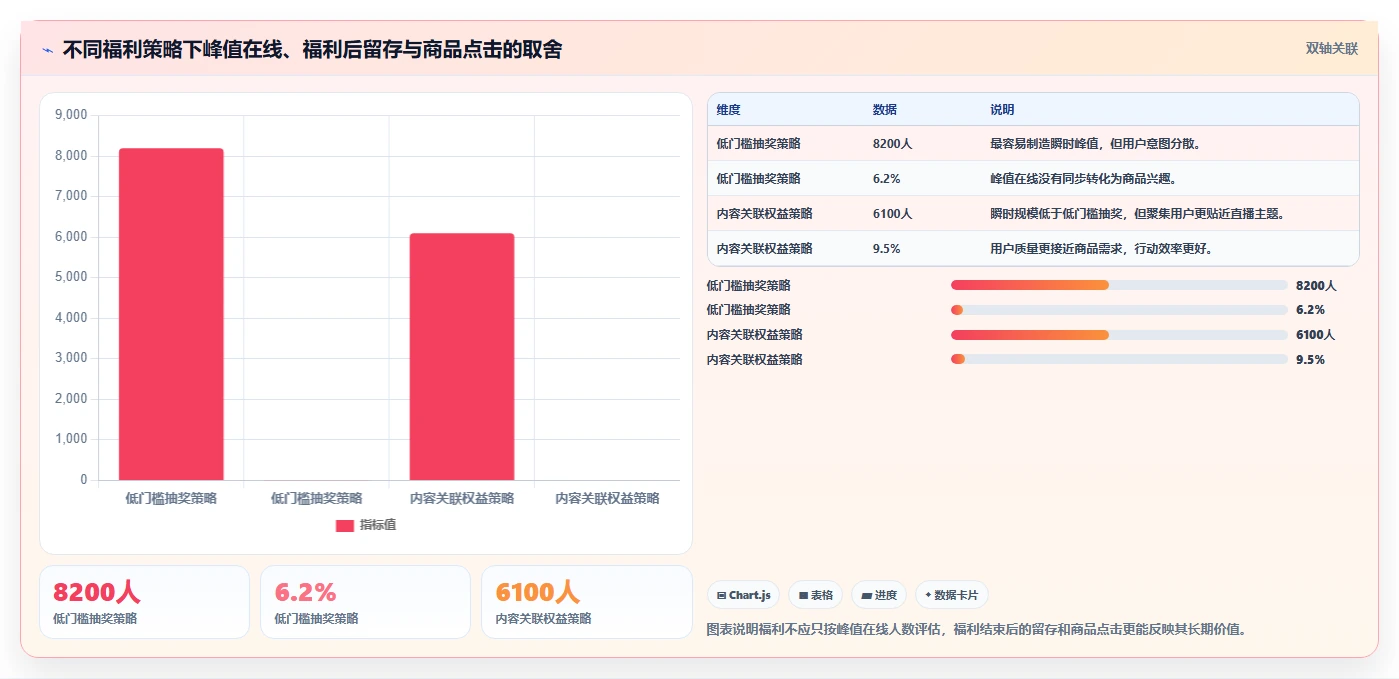Image resolution: width=1399 pixels, height=679 pixels.
Task: Click the 9.5% cell in the table
Action: [x=887, y=249]
